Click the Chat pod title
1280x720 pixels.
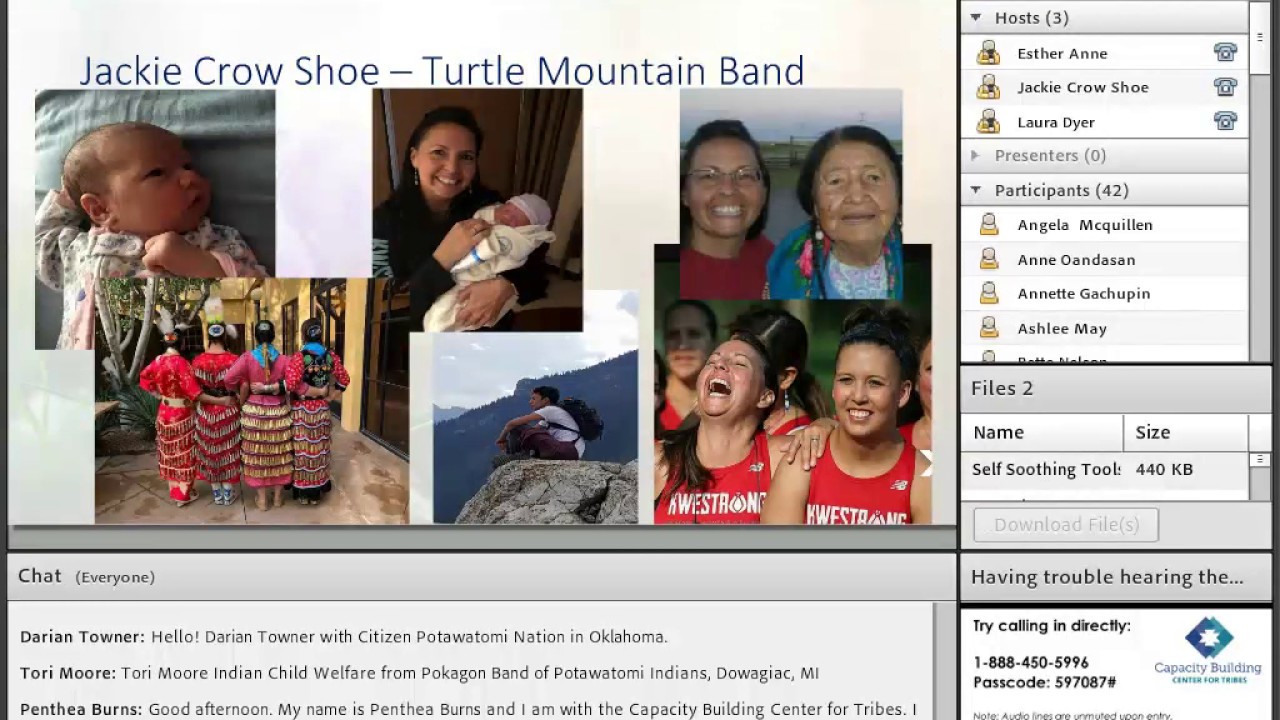coord(40,576)
